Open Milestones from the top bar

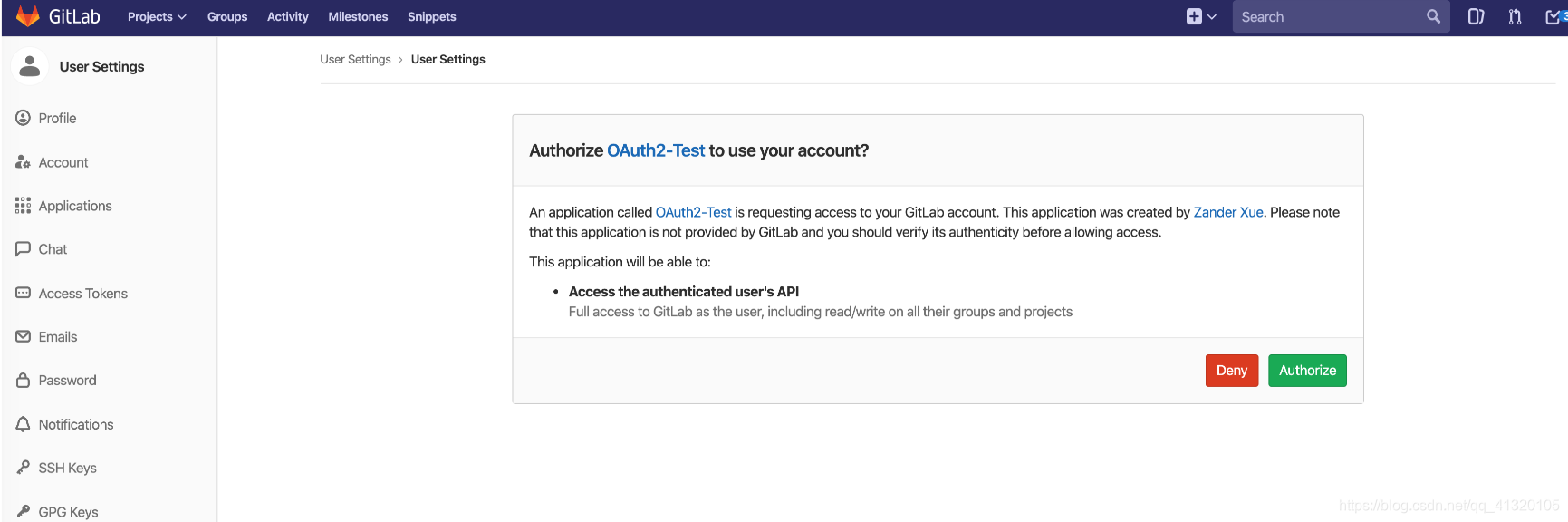point(358,16)
